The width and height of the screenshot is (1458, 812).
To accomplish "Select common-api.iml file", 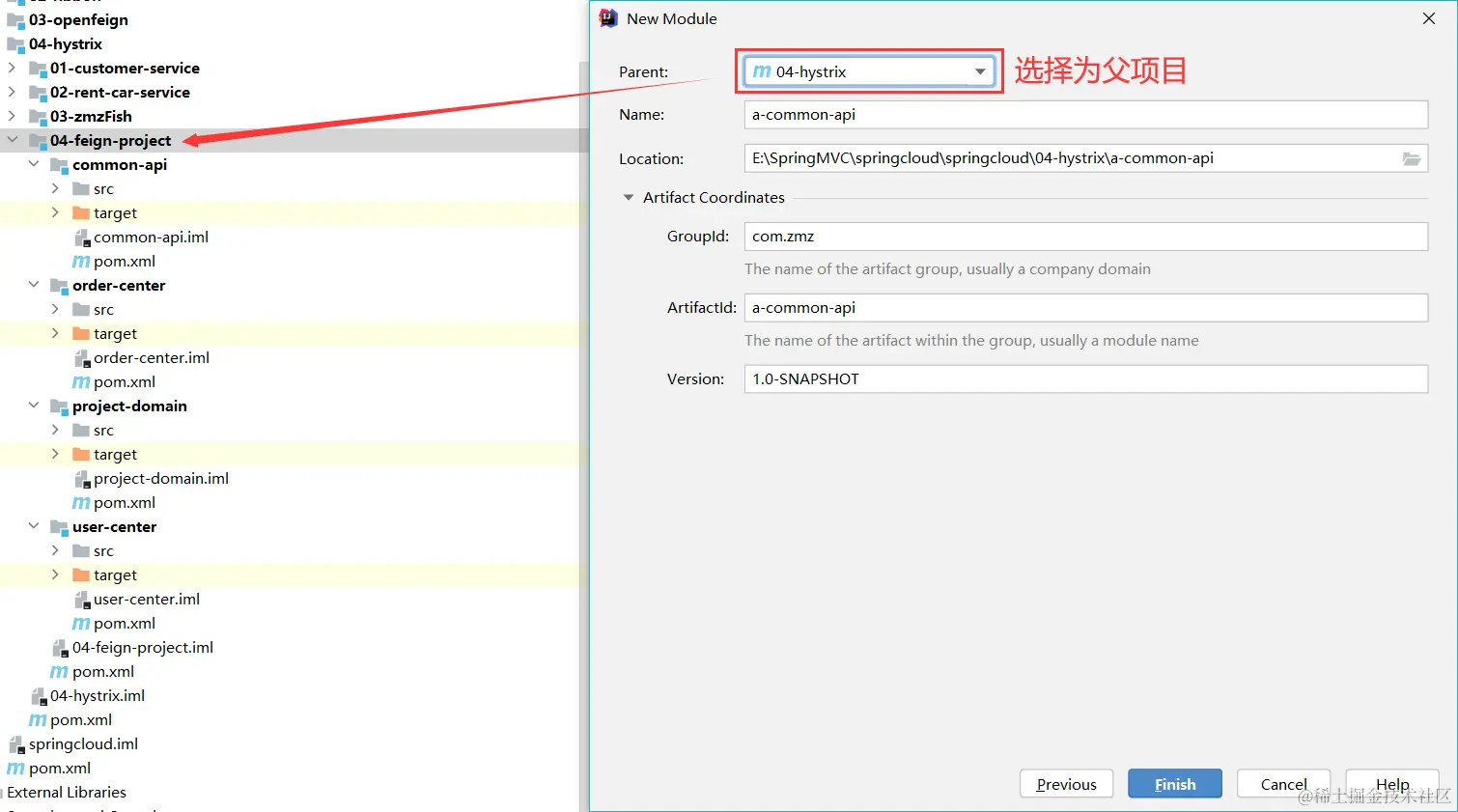I will point(151,237).
